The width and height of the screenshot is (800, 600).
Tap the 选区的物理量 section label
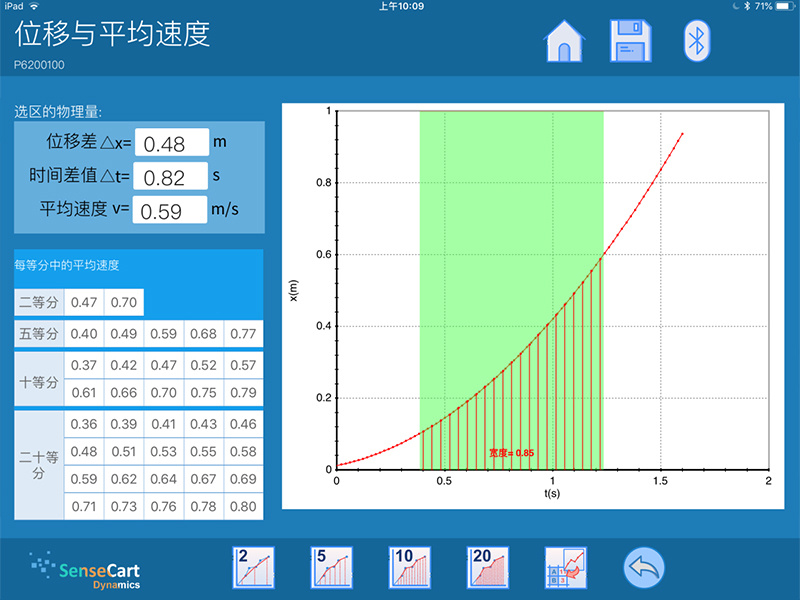(x=58, y=112)
